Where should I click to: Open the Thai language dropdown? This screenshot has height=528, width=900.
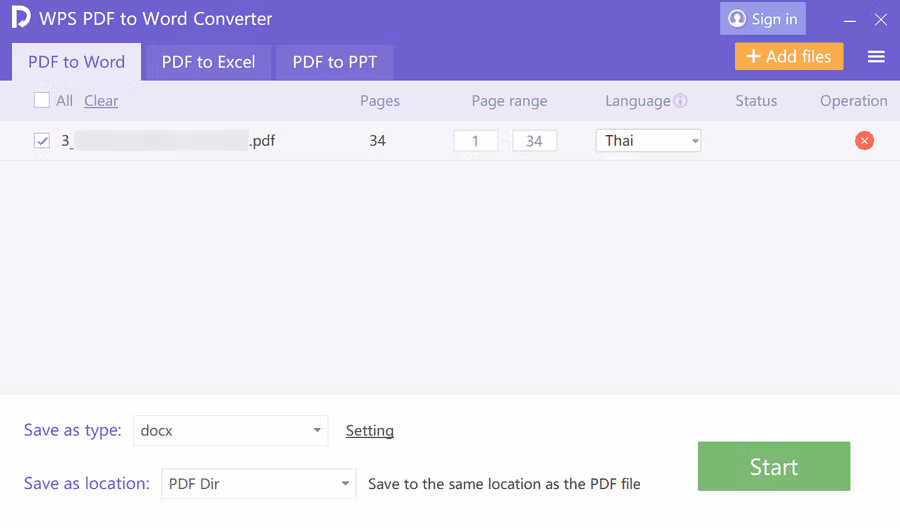tap(649, 141)
